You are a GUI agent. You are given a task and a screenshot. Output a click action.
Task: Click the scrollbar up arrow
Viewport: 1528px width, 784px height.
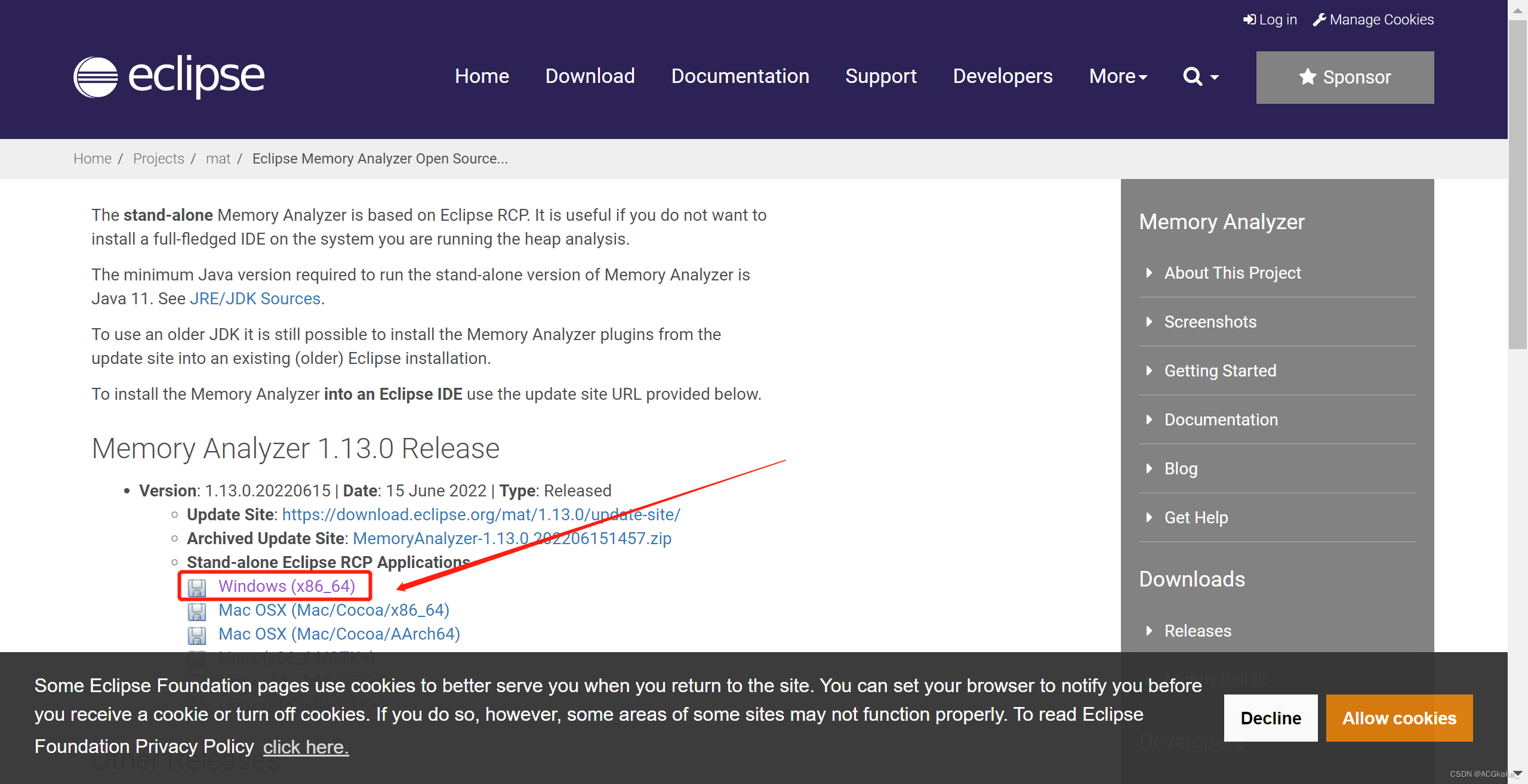click(x=1517, y=10)
